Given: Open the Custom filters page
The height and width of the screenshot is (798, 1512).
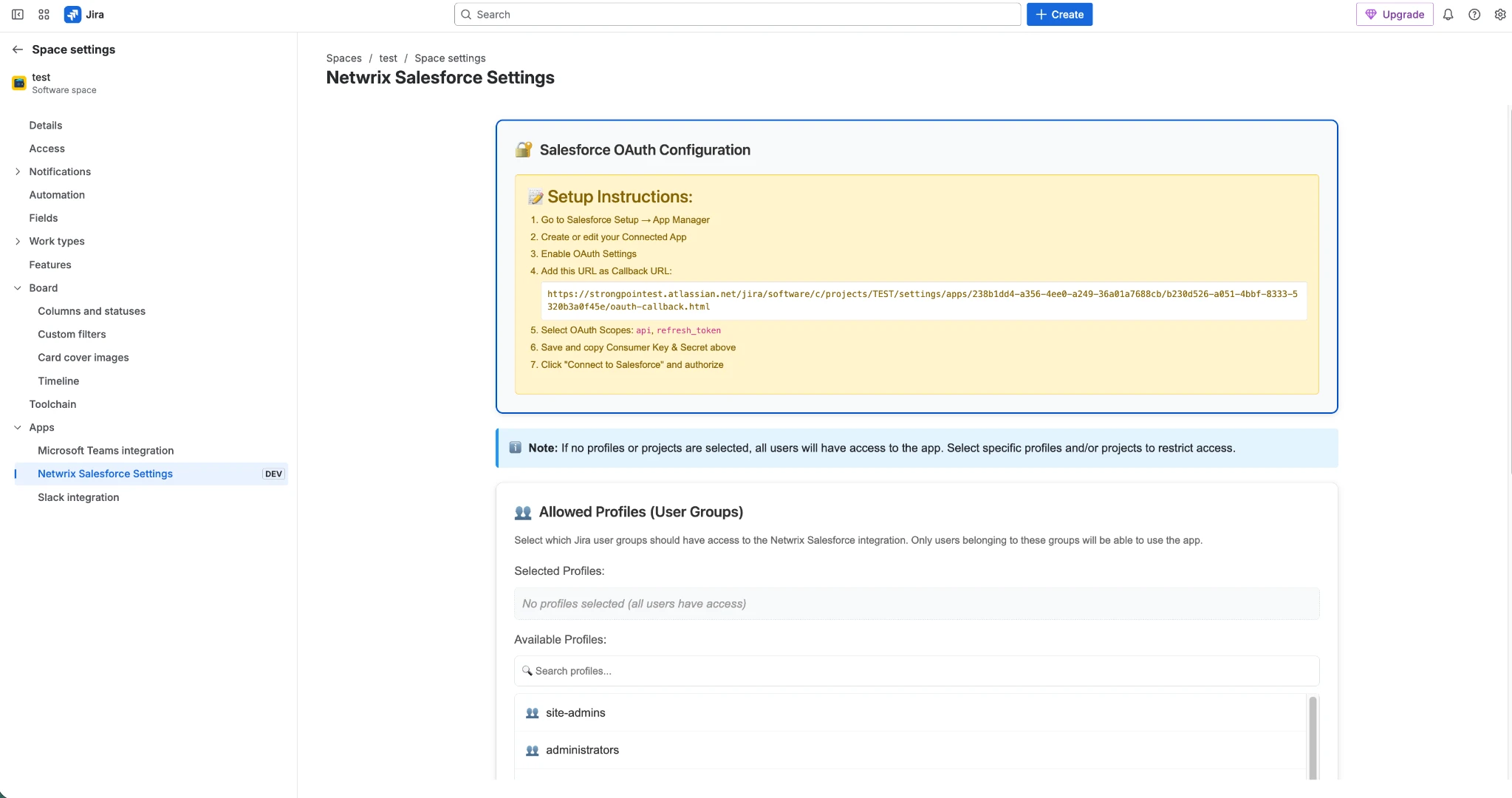Looking at the screenshot, I should coord(72,334).
